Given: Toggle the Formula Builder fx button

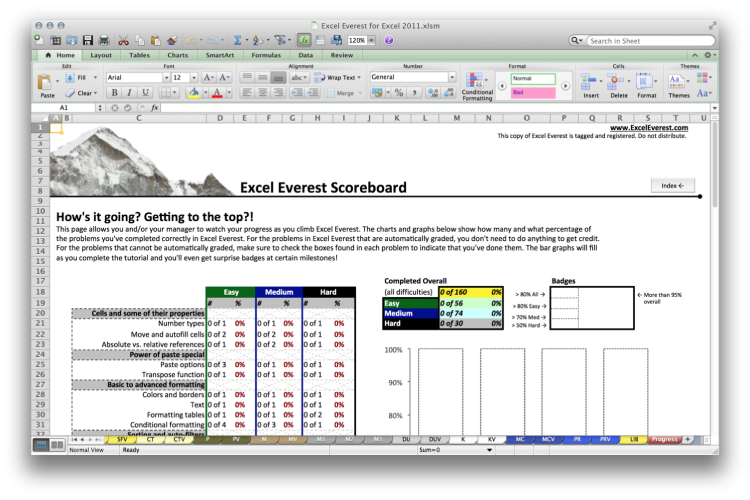Looking at the screenshot, I should coord(304,40).
